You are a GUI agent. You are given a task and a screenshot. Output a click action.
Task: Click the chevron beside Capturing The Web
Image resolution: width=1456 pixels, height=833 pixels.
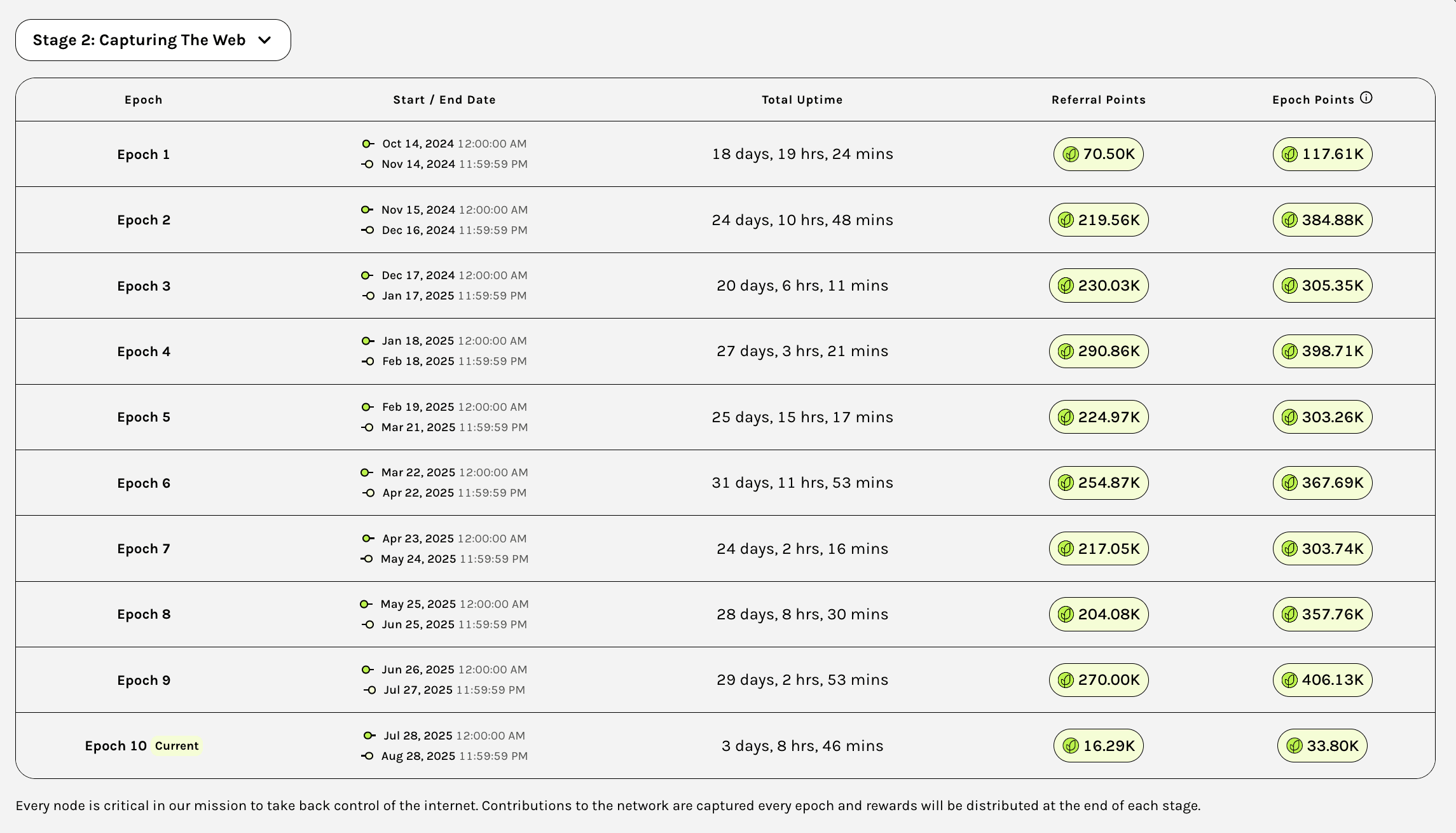[x=264, y=40]
